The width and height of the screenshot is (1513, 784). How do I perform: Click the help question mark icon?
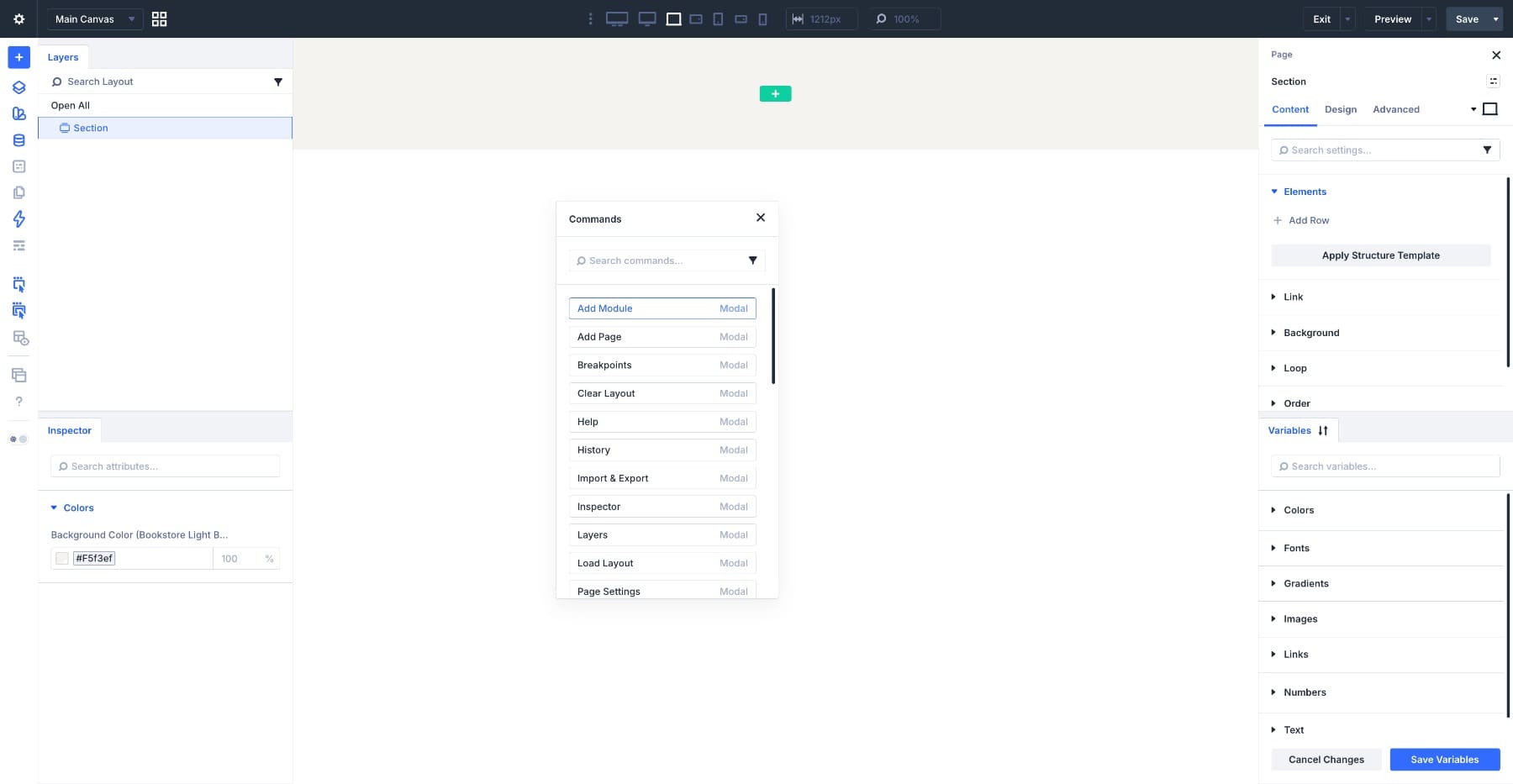[x=18, y=402]
